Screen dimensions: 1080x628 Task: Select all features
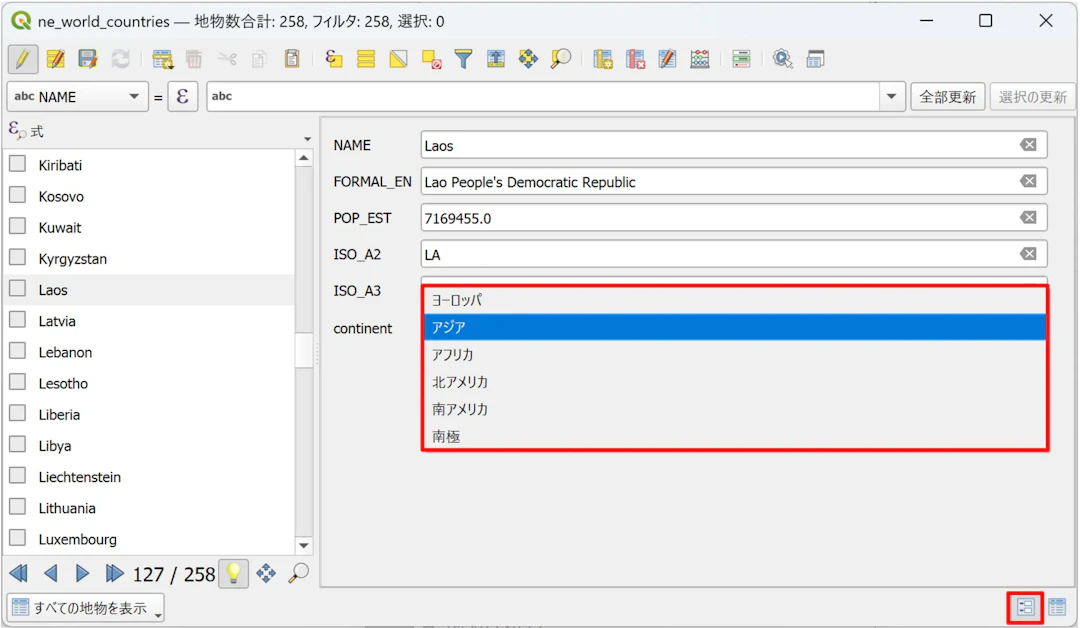(x=366, y=59)
